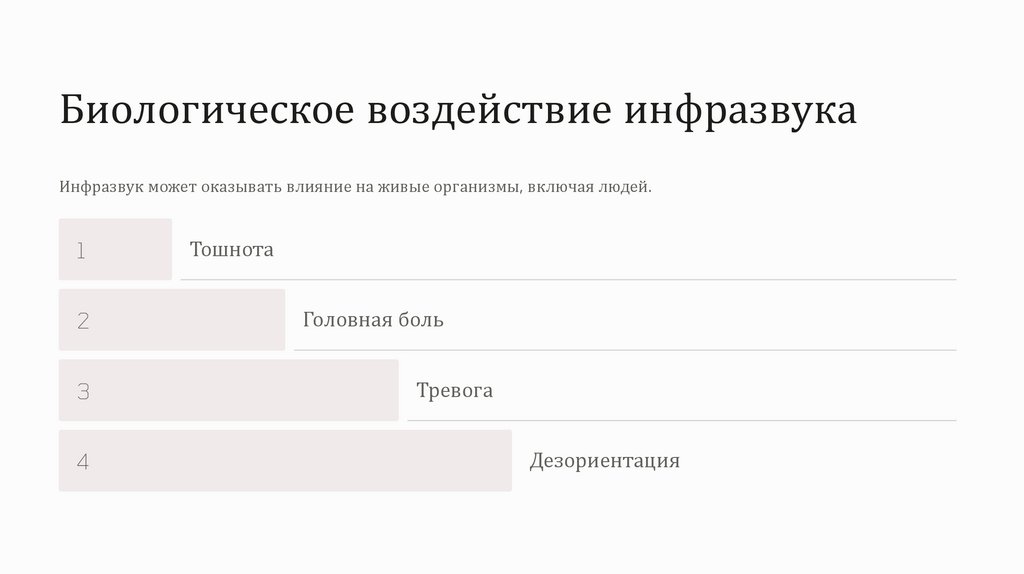Select the number 4 in the fourth box
This screenshot has width=1024, height=574.
click(83, 462)
